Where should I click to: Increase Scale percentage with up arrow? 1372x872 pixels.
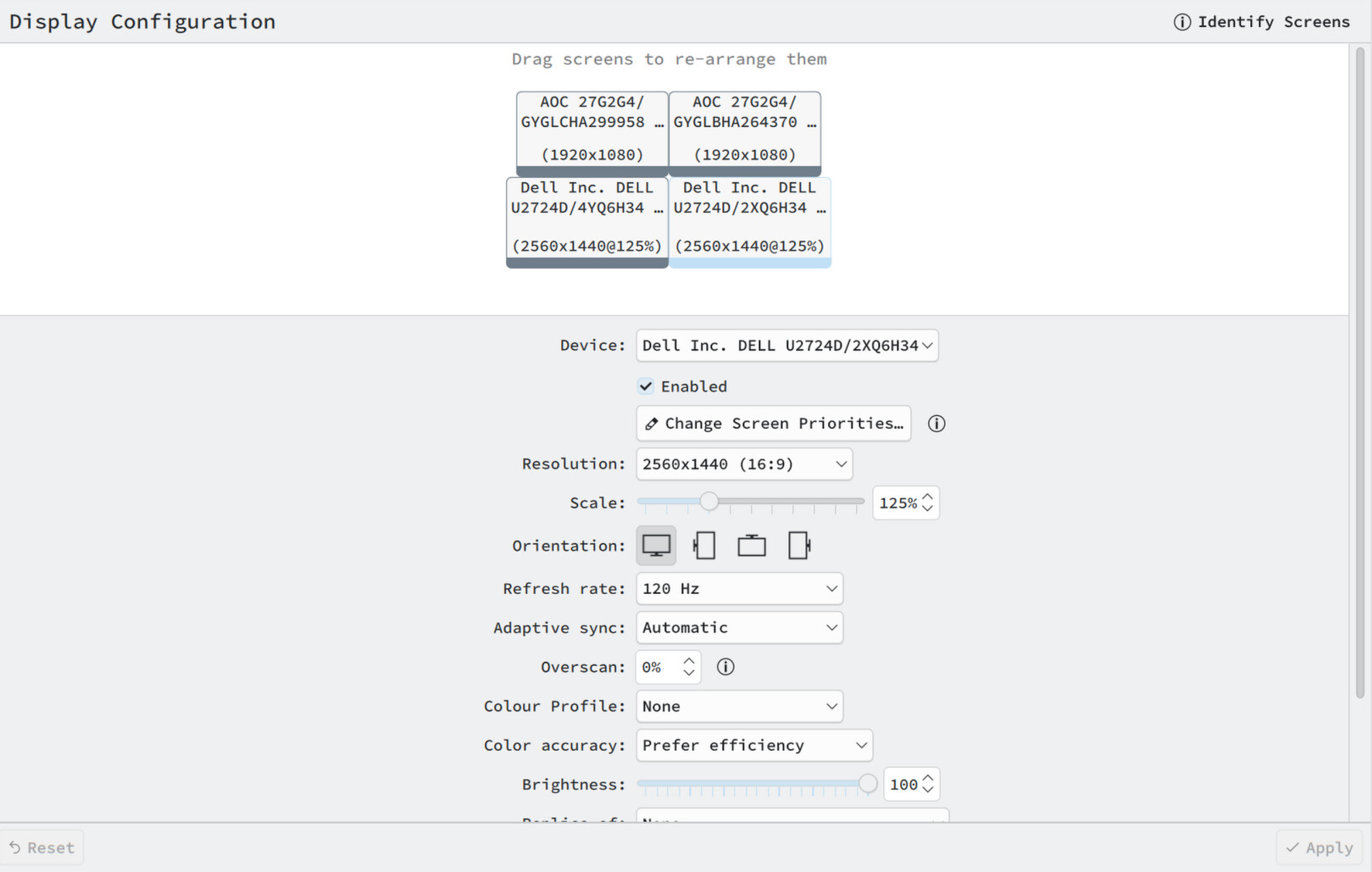coord(928,497)
